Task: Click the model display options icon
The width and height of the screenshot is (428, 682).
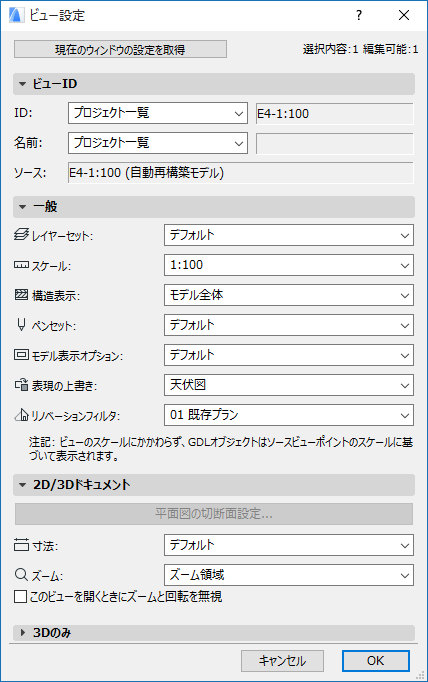Action: point(21,355)
